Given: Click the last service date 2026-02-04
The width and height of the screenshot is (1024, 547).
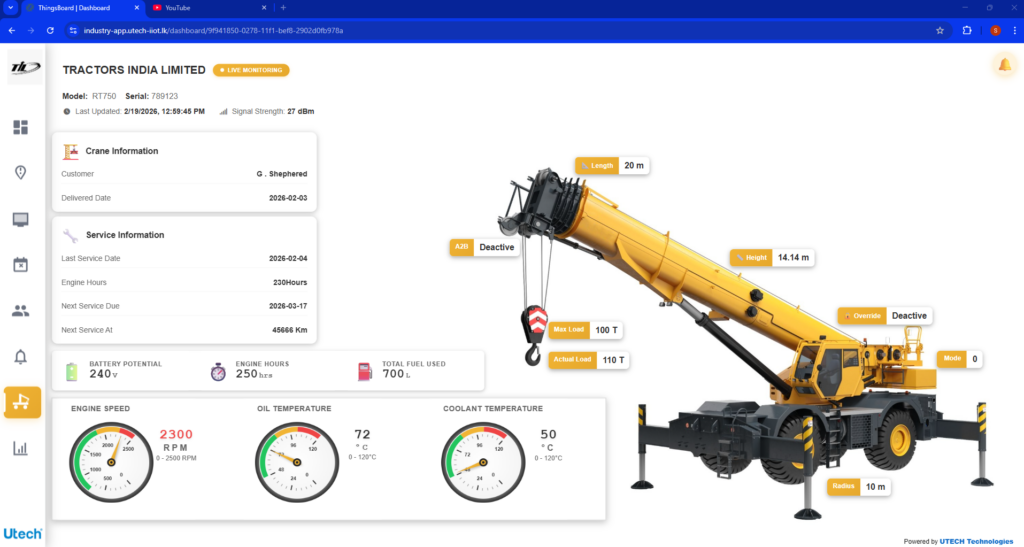Looking at the screenshot, I should (288, 258).
